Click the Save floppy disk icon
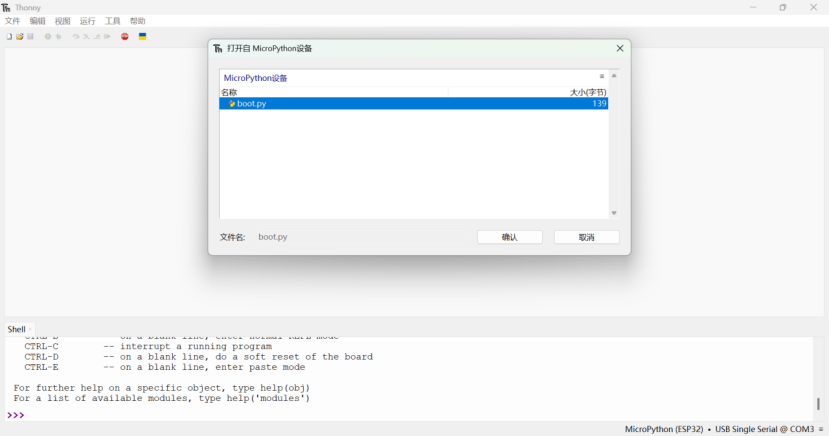Viewport: 829px width, 436px height. [x=30, y=36]
